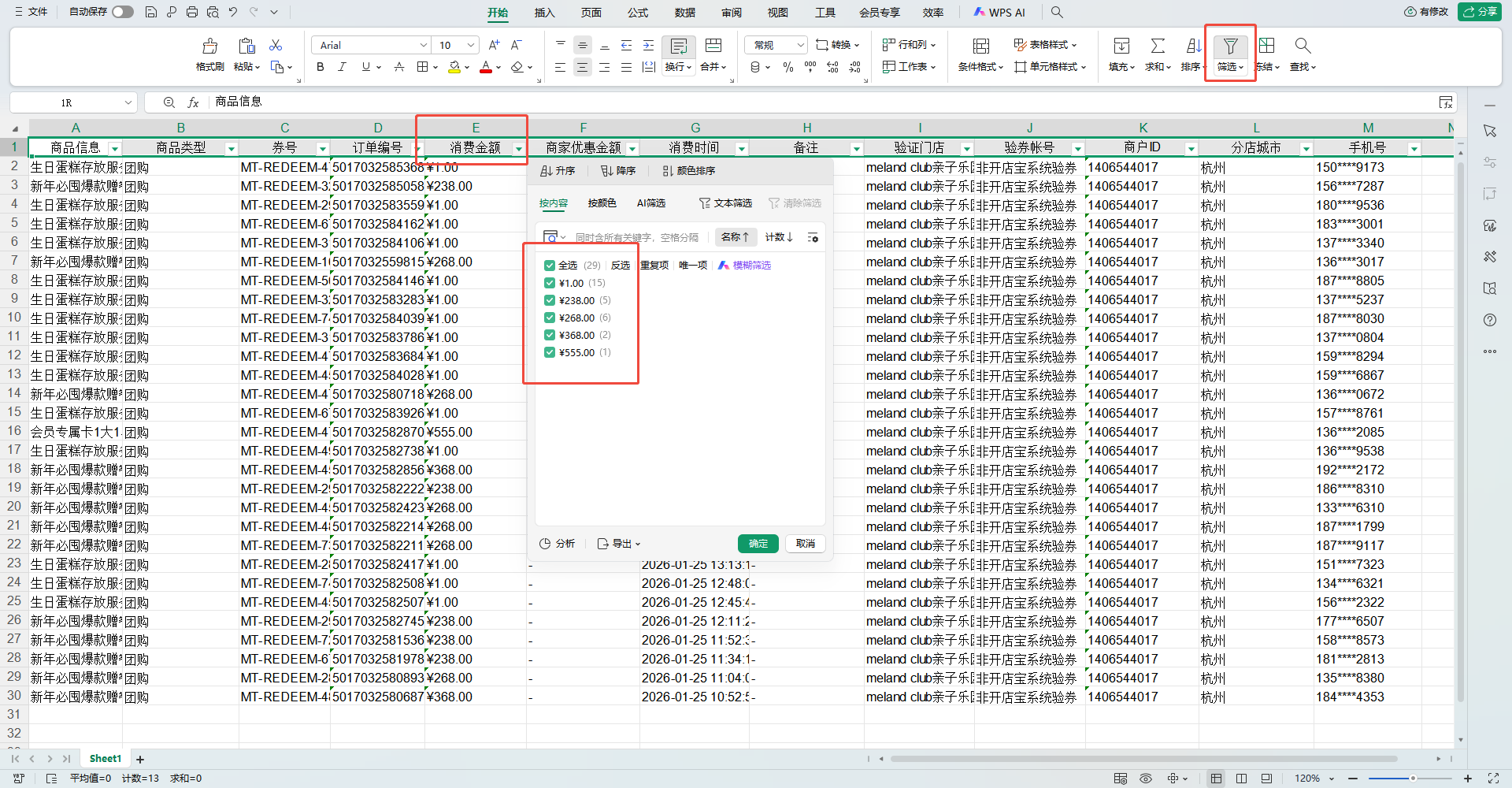Click the Conditional Formatting (条件格式) icon
The width and height of the screenshot is (1512, 788).
click(x=980, y=46)
